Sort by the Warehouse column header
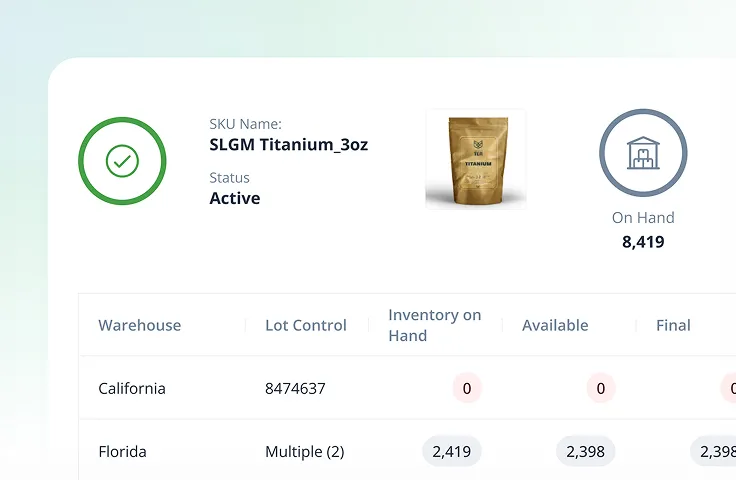This screenshot has height=480, width=736. 140,325
